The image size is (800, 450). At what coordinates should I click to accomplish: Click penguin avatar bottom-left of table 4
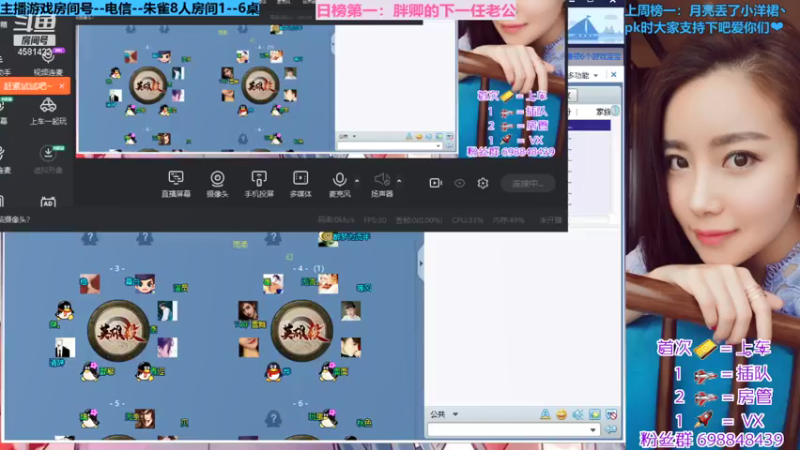pos(273,371)
